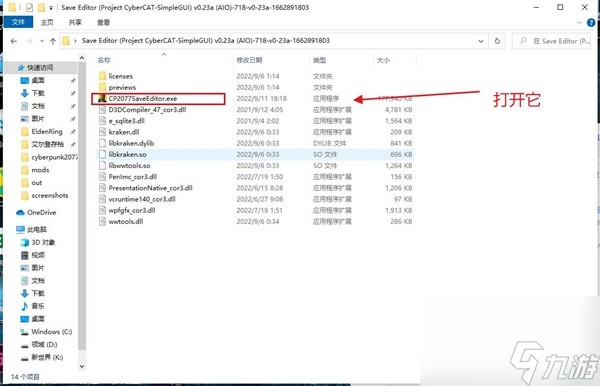Open pinned 桌面 under quick access

point(38,80)
